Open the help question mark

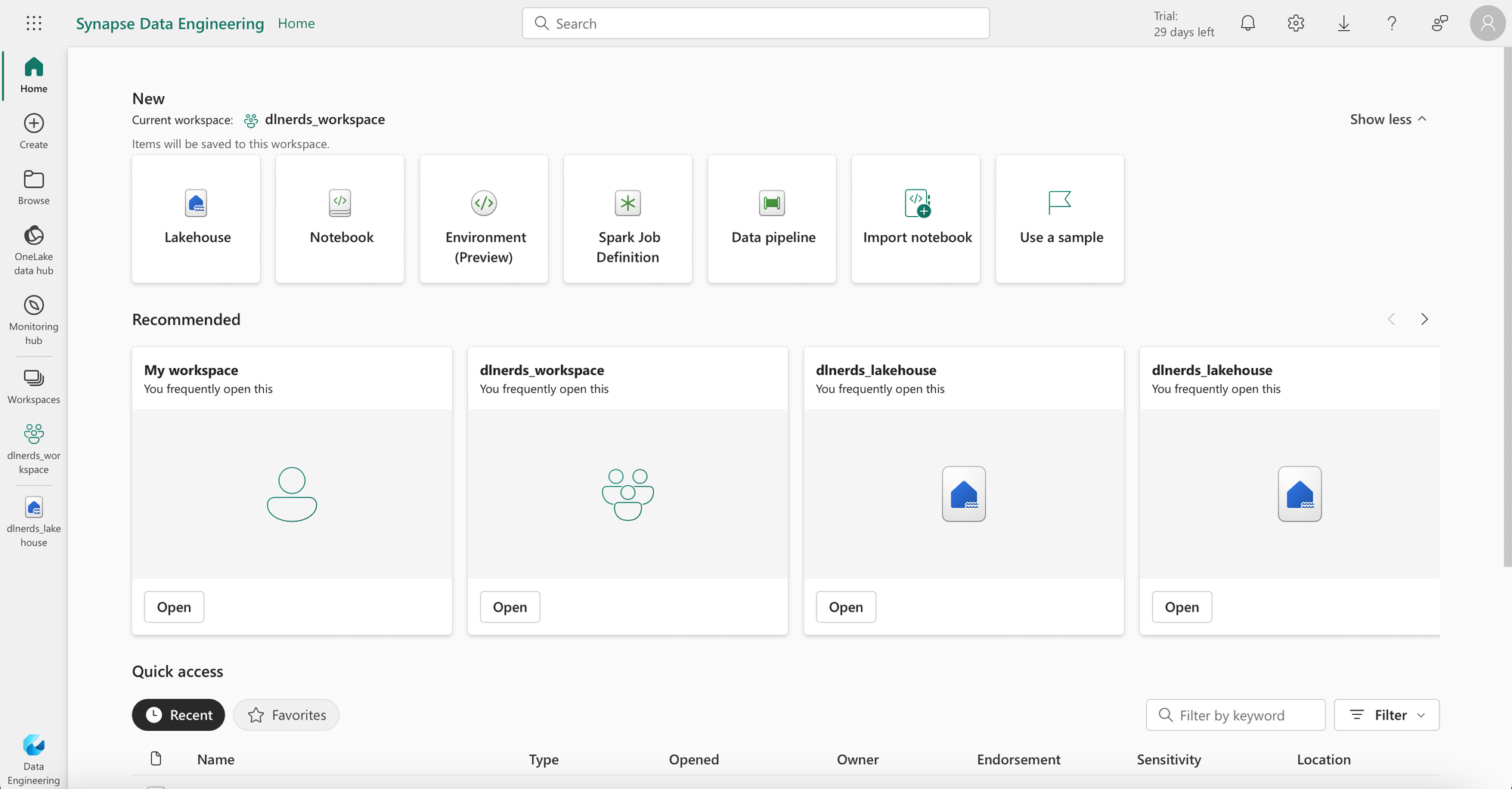click(x=1391, y=23)
